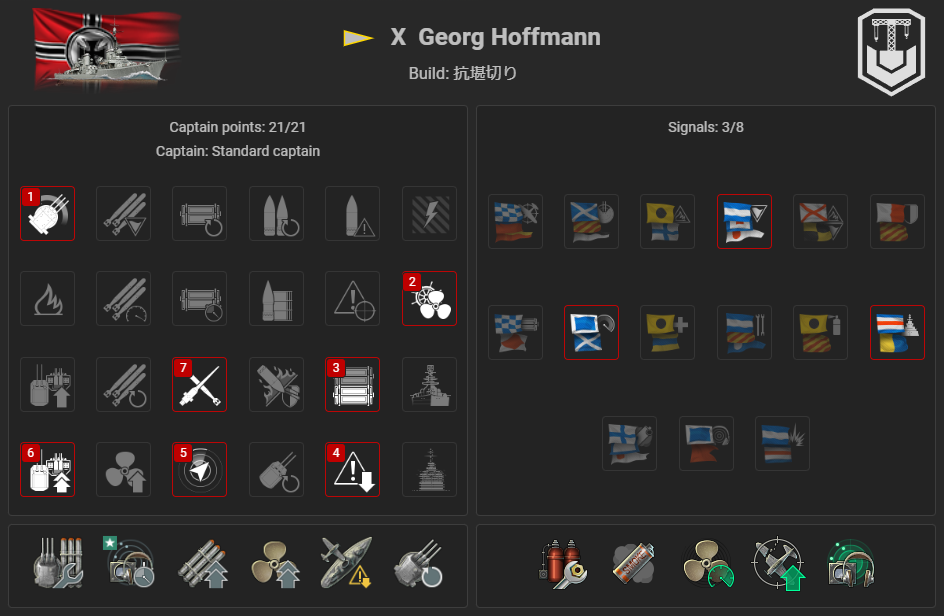Click the shield logo in top corner
Image resolution: width=944 pixels, height=616 pixels.
click(891, 52)
